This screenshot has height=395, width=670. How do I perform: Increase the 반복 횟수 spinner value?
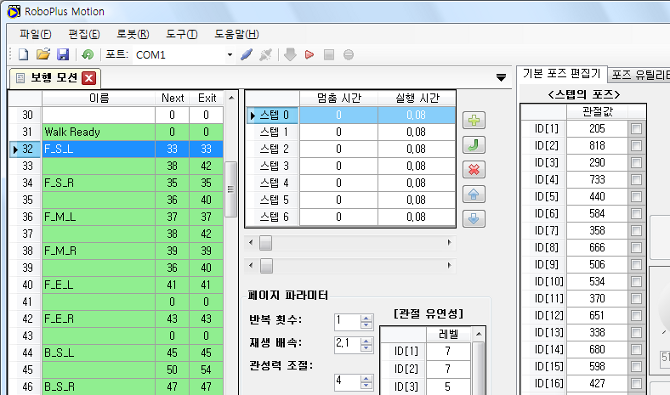pyautogui.click(x=366, y=318)
